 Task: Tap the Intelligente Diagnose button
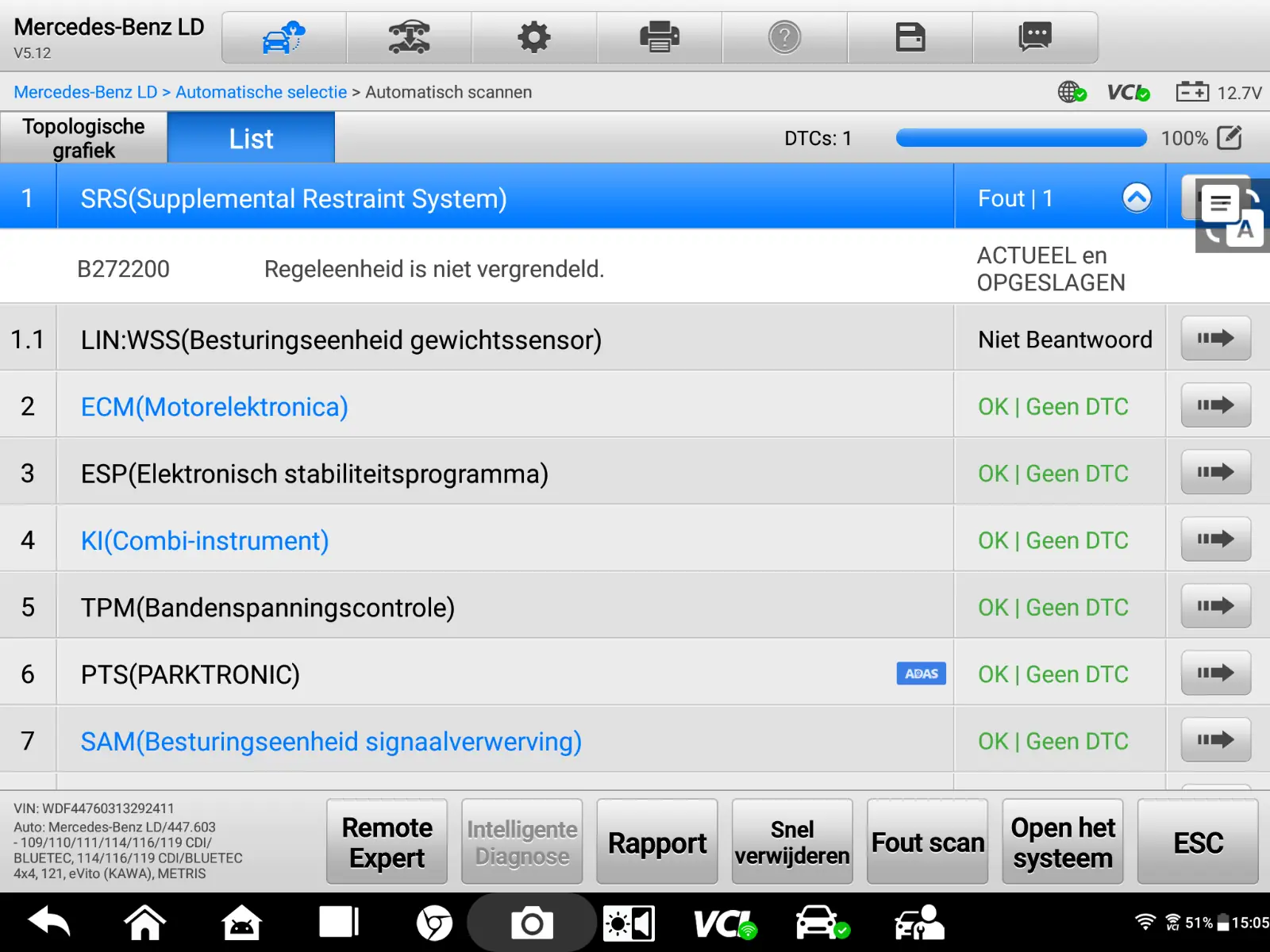(522, 842)
